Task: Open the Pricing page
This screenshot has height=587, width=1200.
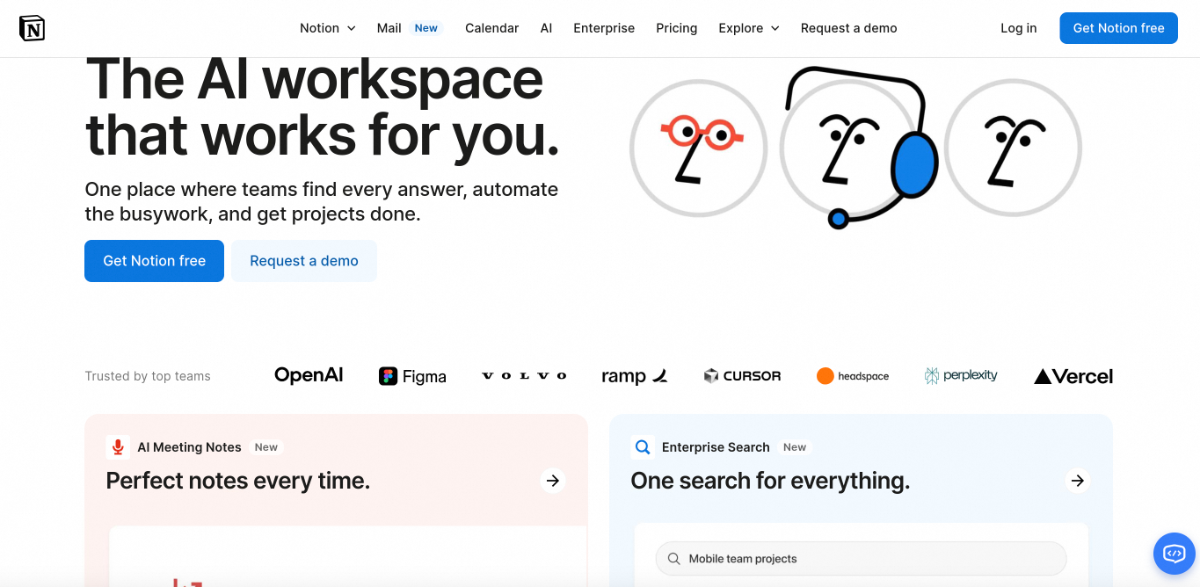Action: 676,28
